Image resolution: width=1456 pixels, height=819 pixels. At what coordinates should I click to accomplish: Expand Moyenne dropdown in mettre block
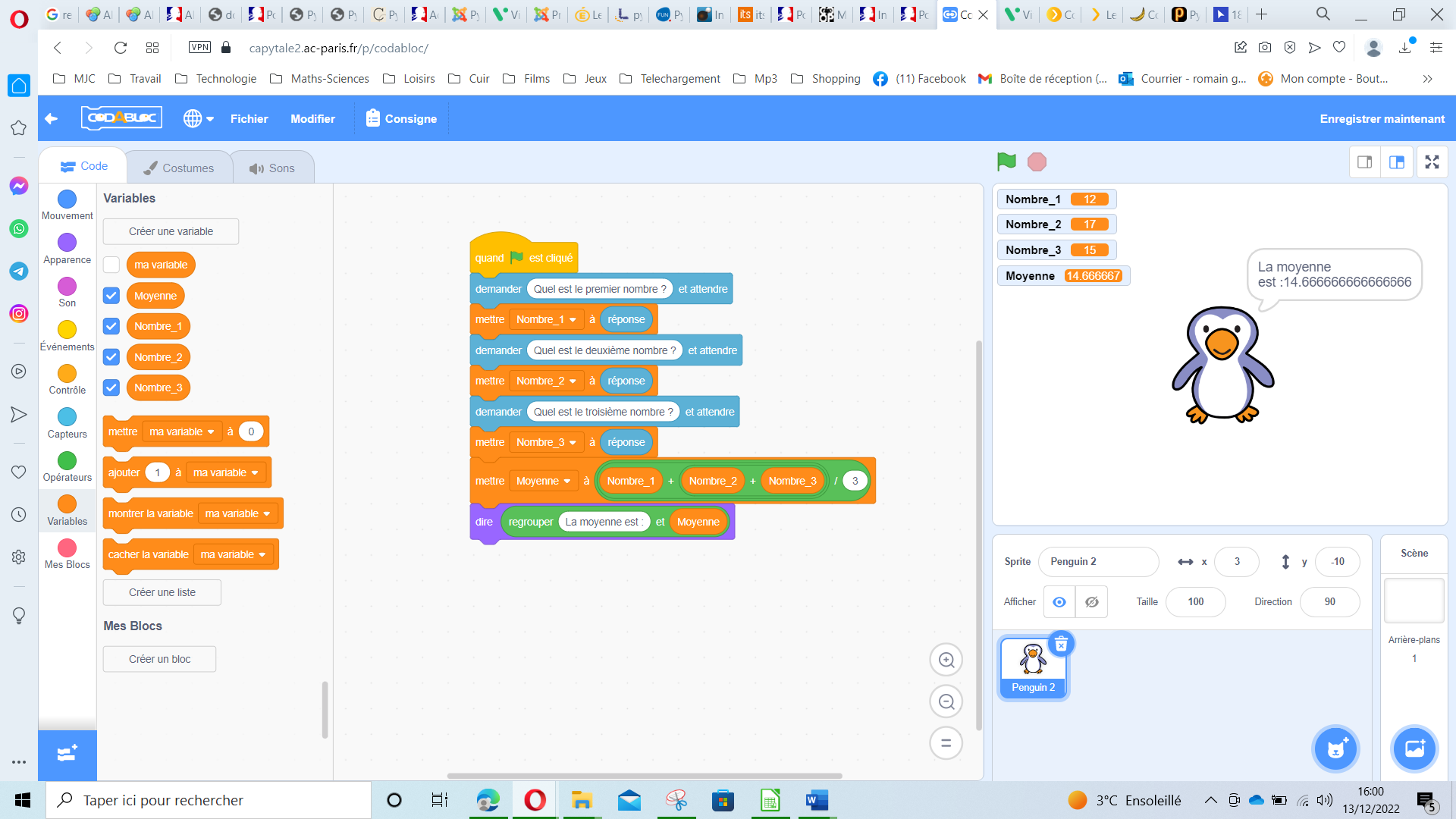tap(566, 482)
